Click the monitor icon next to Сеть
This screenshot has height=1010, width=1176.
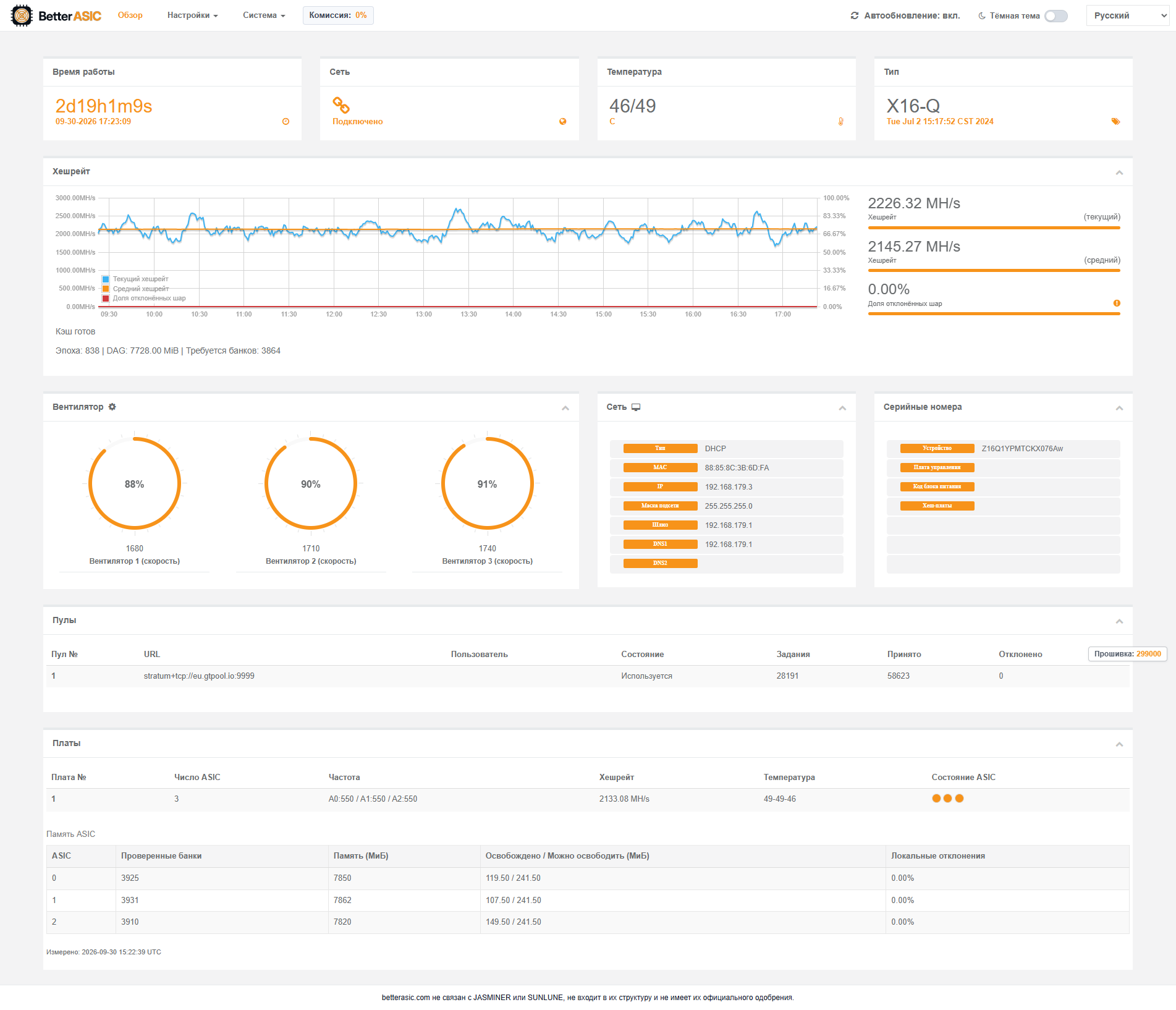(636, 407)
